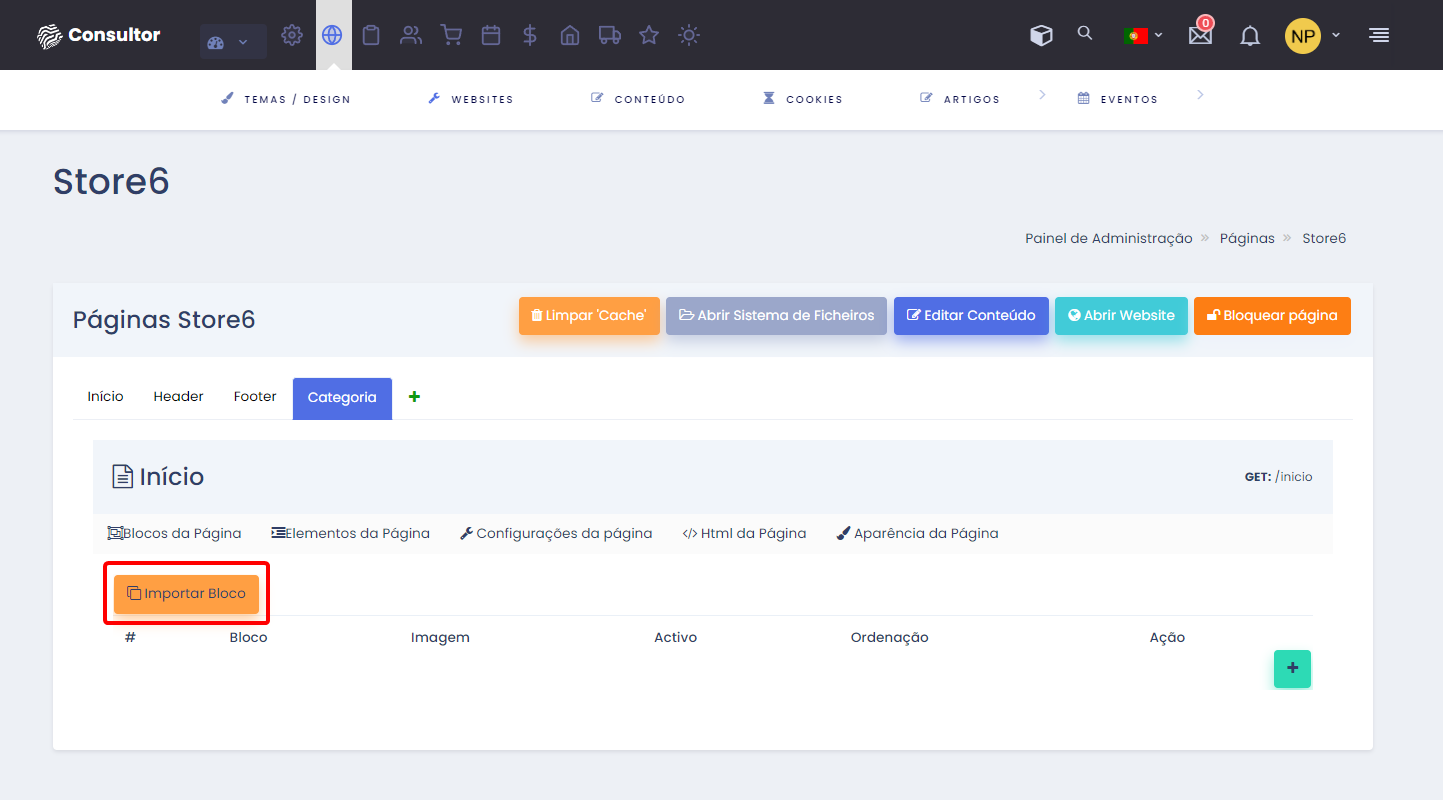This screenshot has height=800, width=1443.
Task: Click the Bloco column header
Action: [248, 637]
